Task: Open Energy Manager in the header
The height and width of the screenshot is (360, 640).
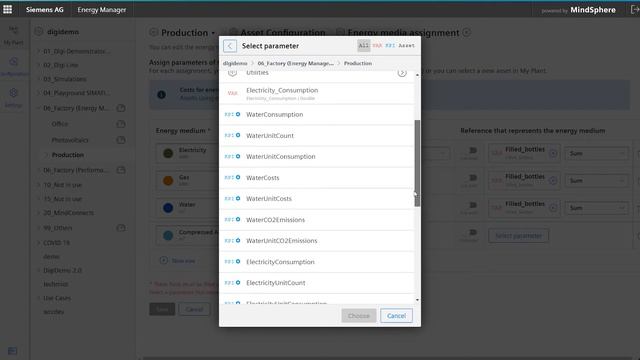Action: point(102,10)
